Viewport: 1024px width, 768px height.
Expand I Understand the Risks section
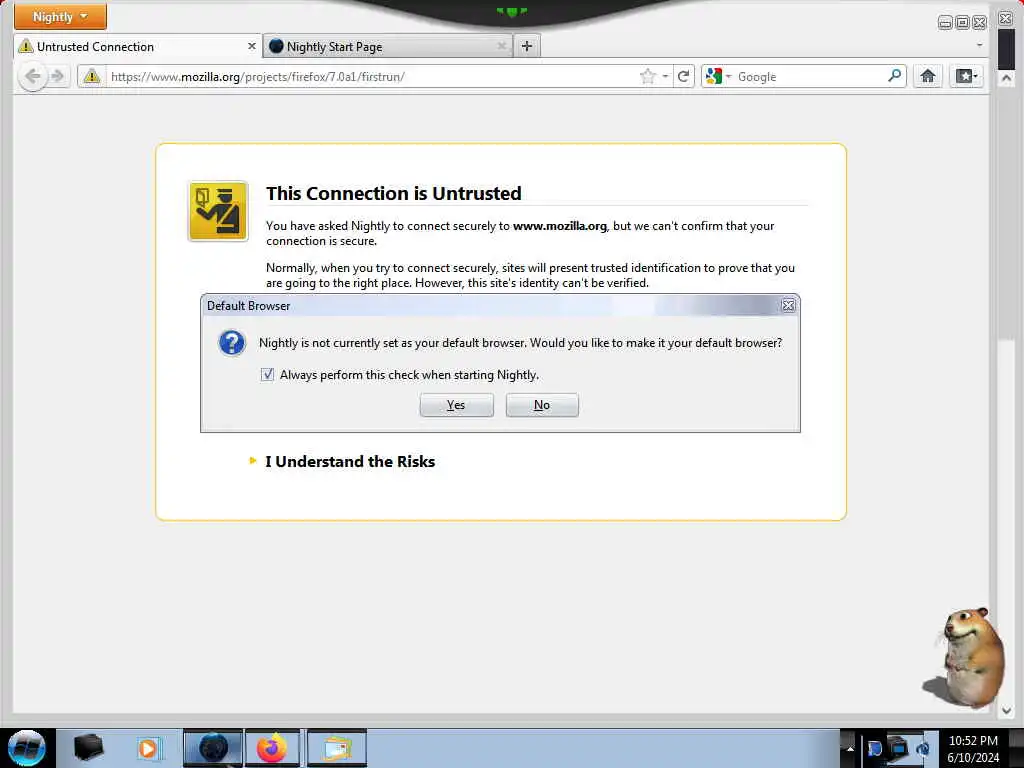350,462
